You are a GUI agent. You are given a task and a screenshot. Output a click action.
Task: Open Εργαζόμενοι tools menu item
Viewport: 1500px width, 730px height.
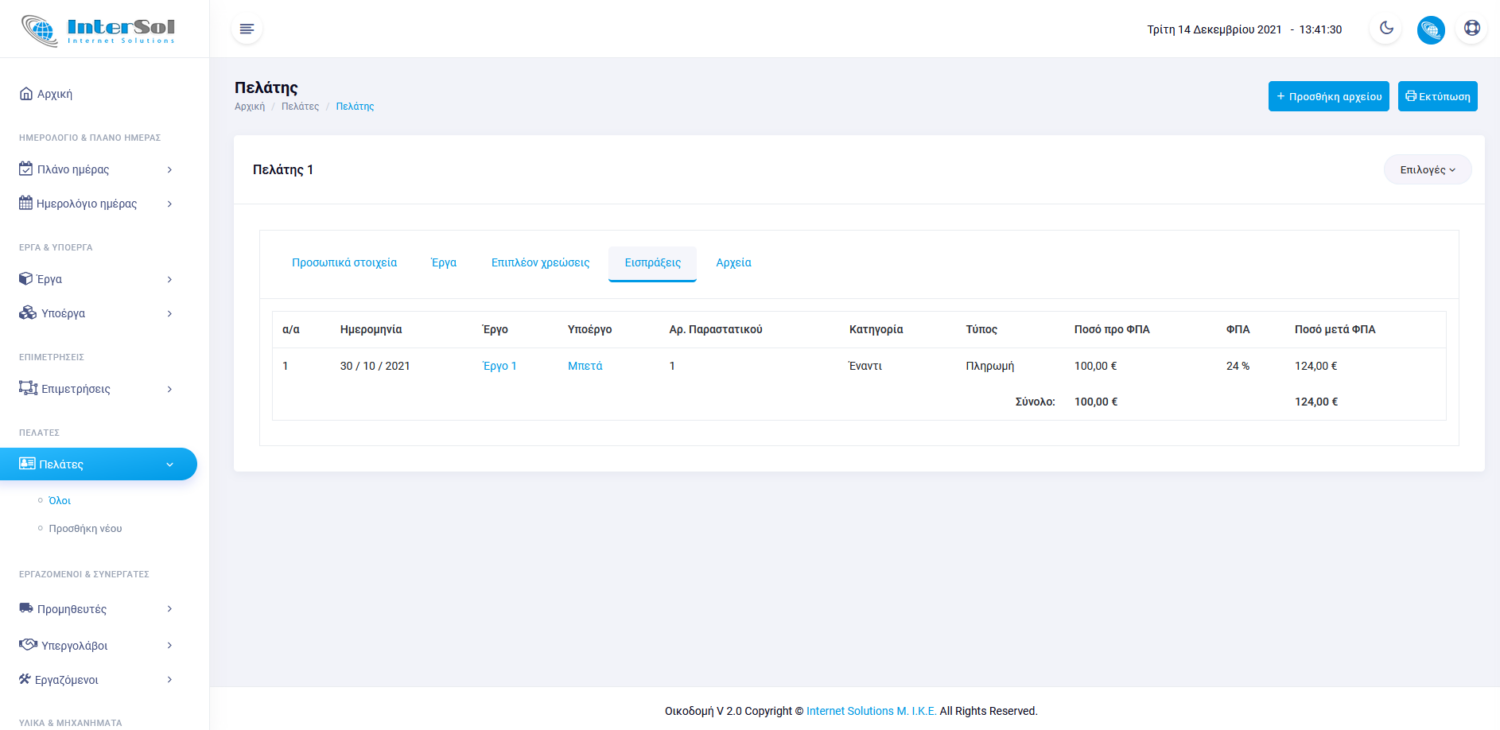96,680
